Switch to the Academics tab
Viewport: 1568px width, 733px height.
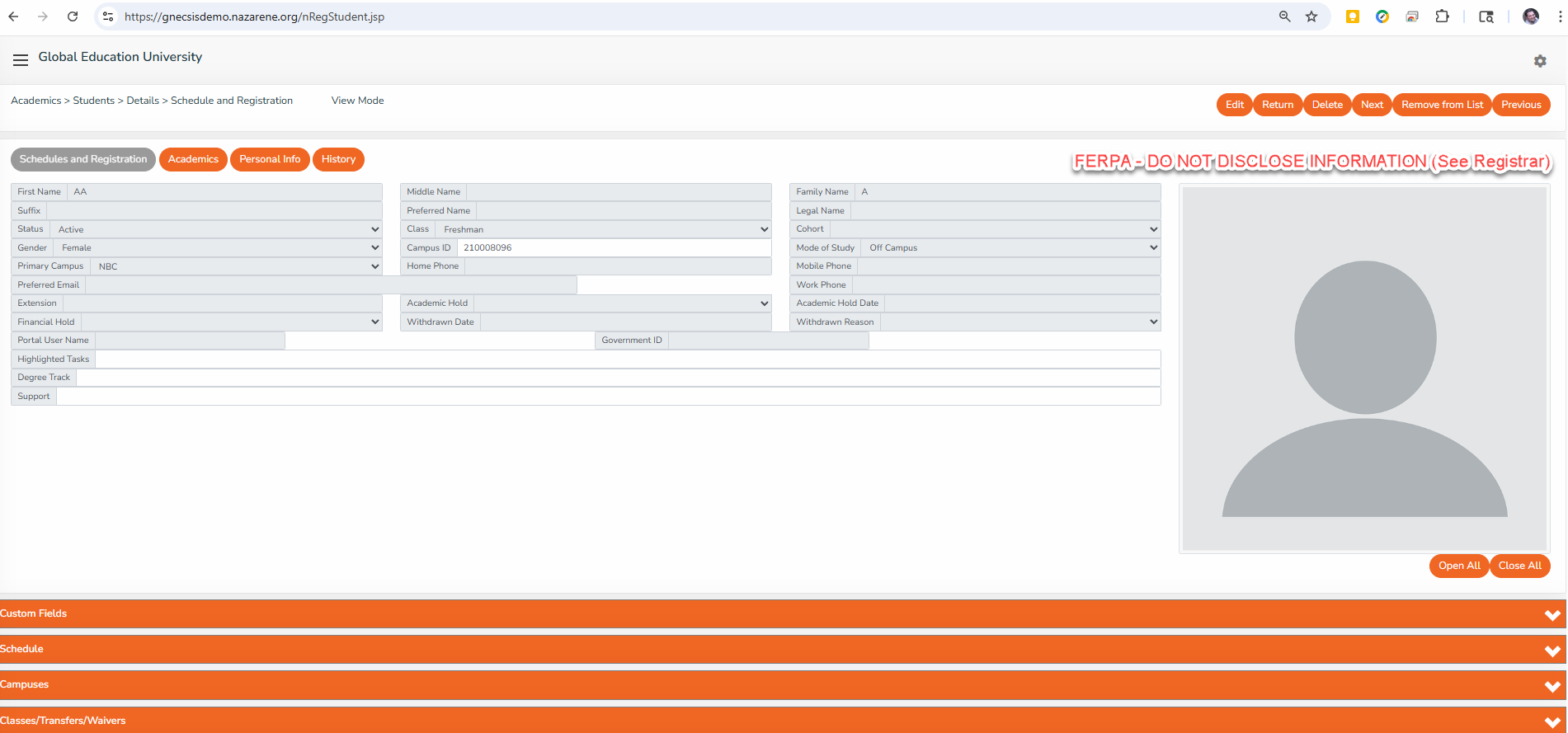[193, 159]
